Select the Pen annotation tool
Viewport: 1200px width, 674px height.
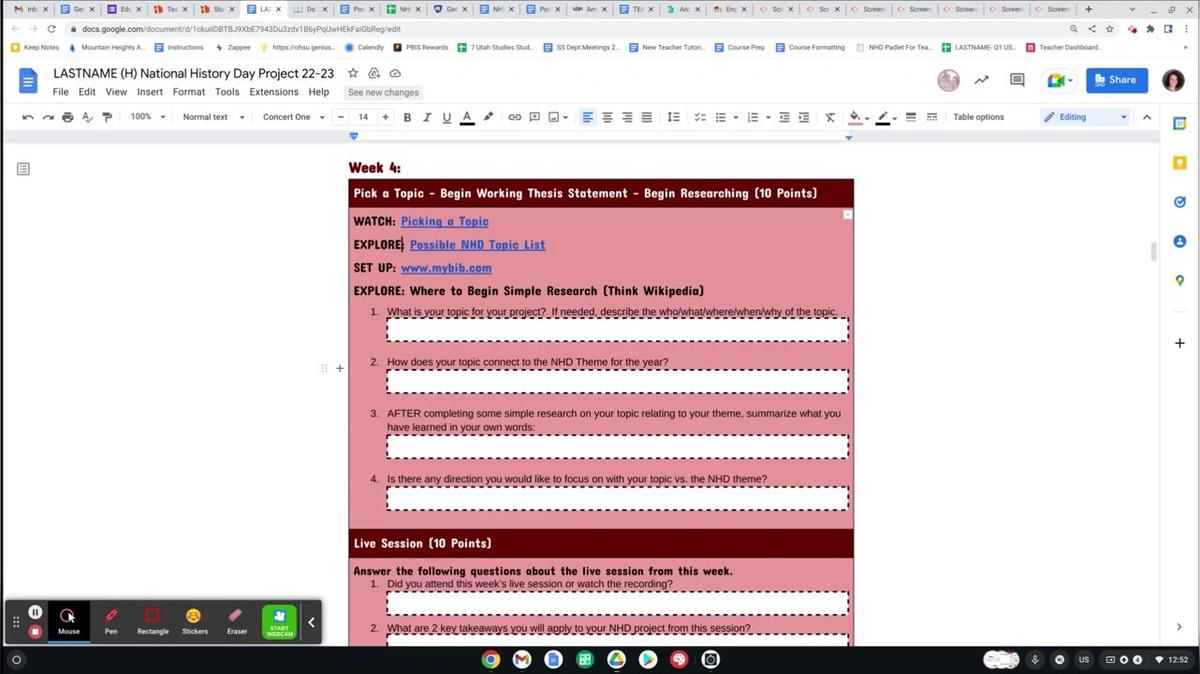pos(110,620)
